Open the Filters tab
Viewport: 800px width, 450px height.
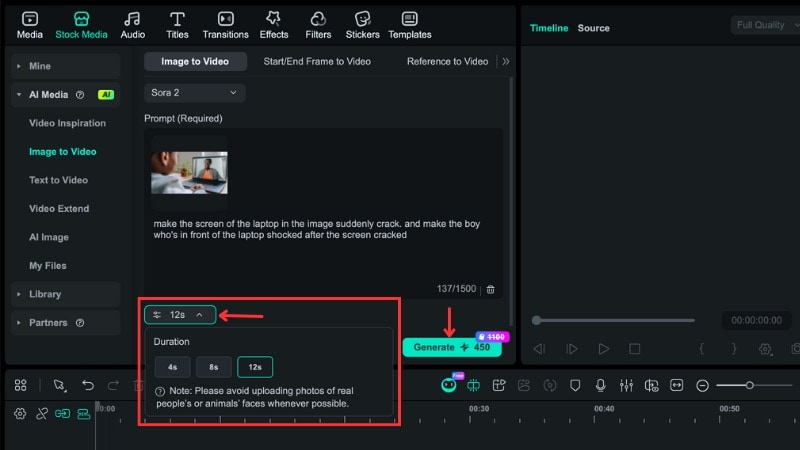coord(318,26)
